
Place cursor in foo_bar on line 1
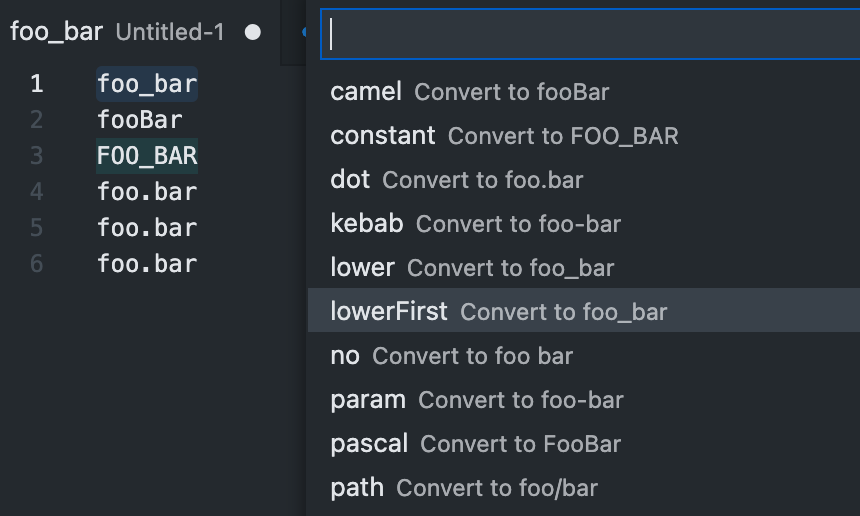click(x=147, y=84)
